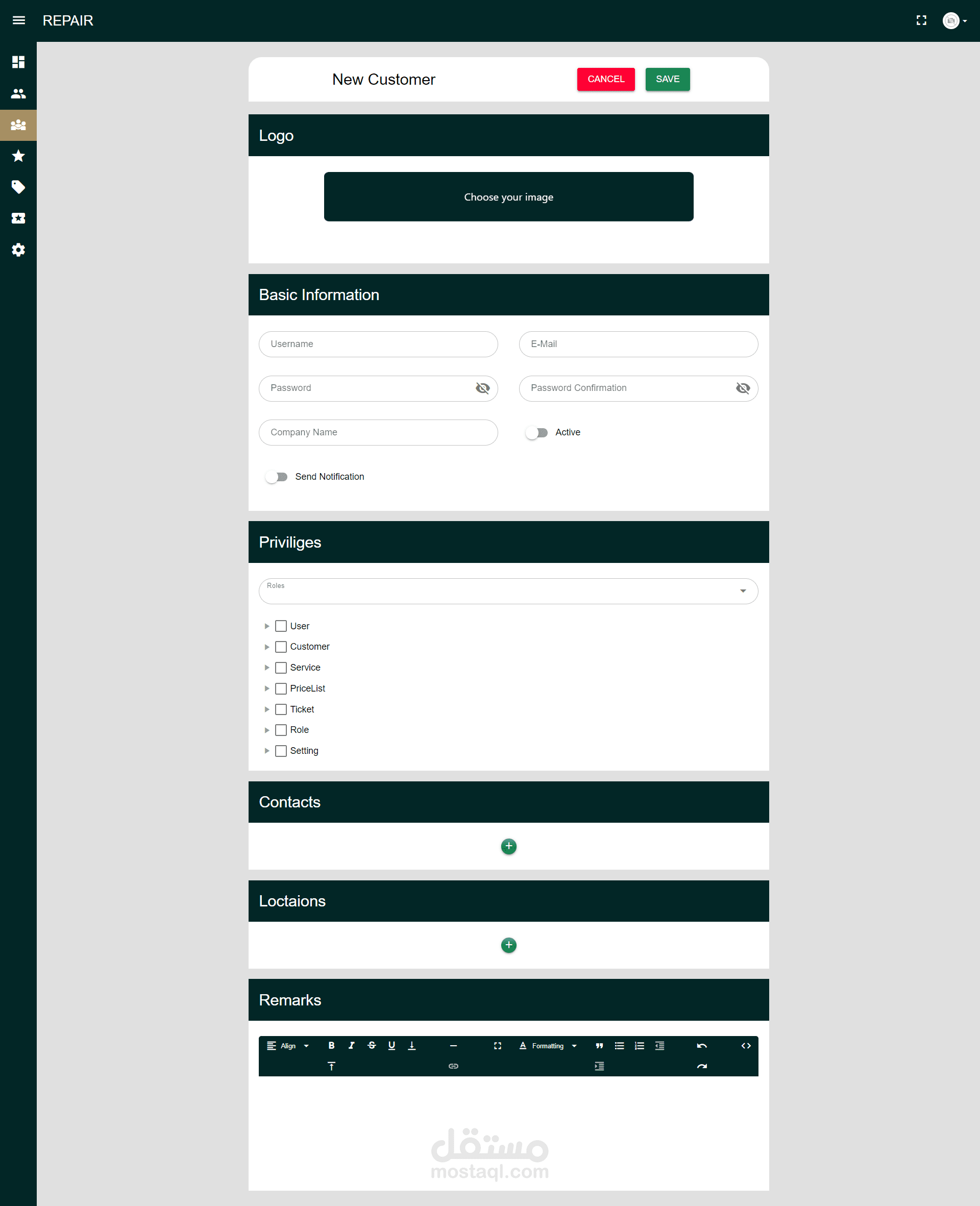Image resolution: width=980 pixels, height=1206 pixels.
Task: Toggle fullscreen from the top bar
Action: click(921, 20)
